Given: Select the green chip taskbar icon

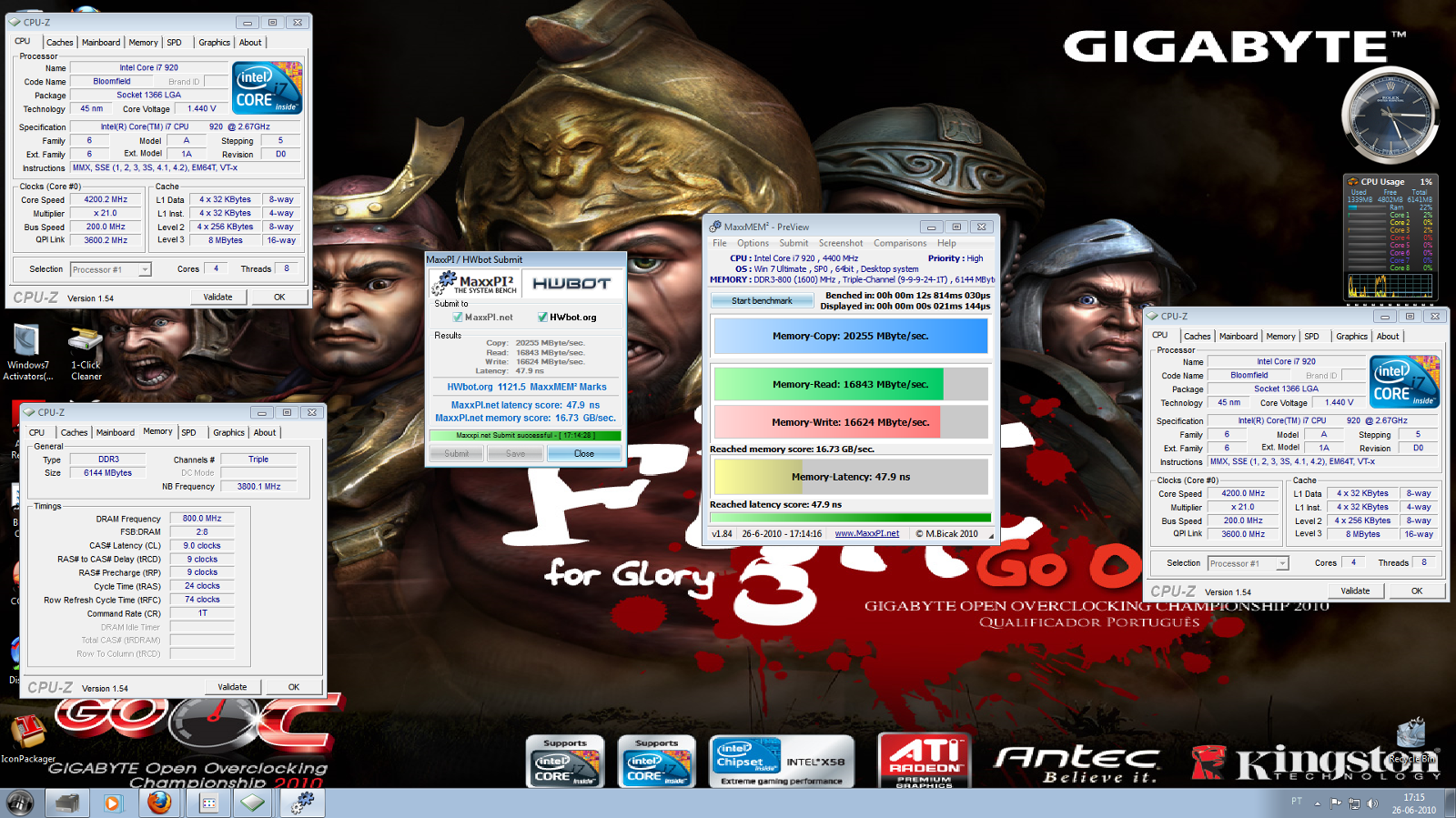Looking at the screenshot, I should (x=253, y=803).
